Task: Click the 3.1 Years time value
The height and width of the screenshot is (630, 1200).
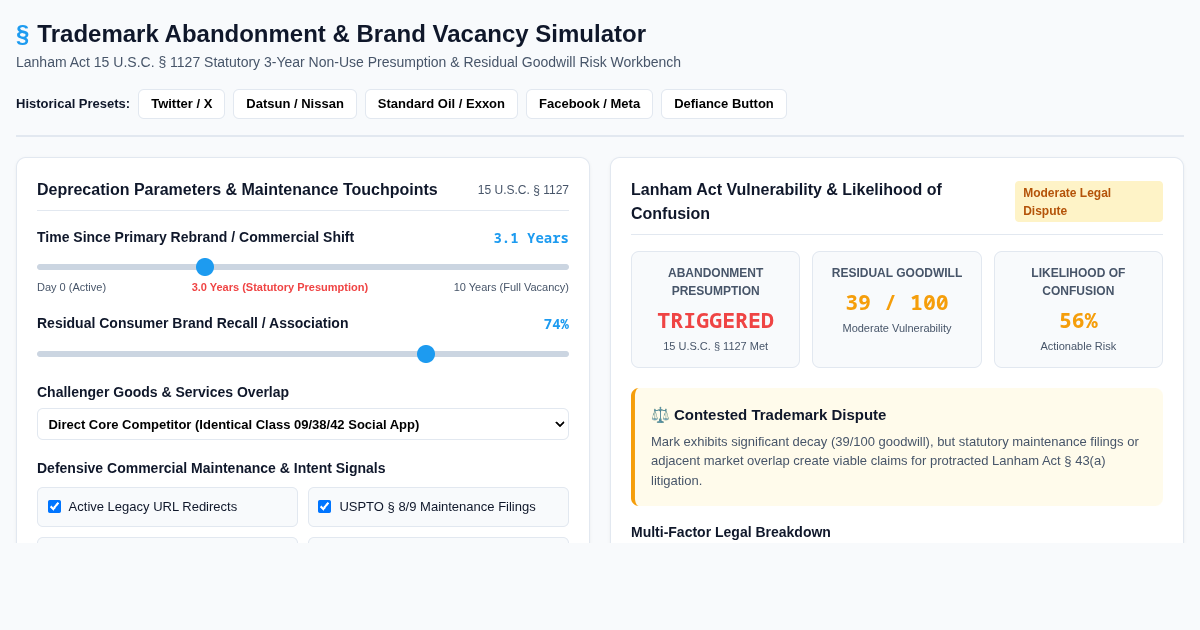Action: coord(531,238)
